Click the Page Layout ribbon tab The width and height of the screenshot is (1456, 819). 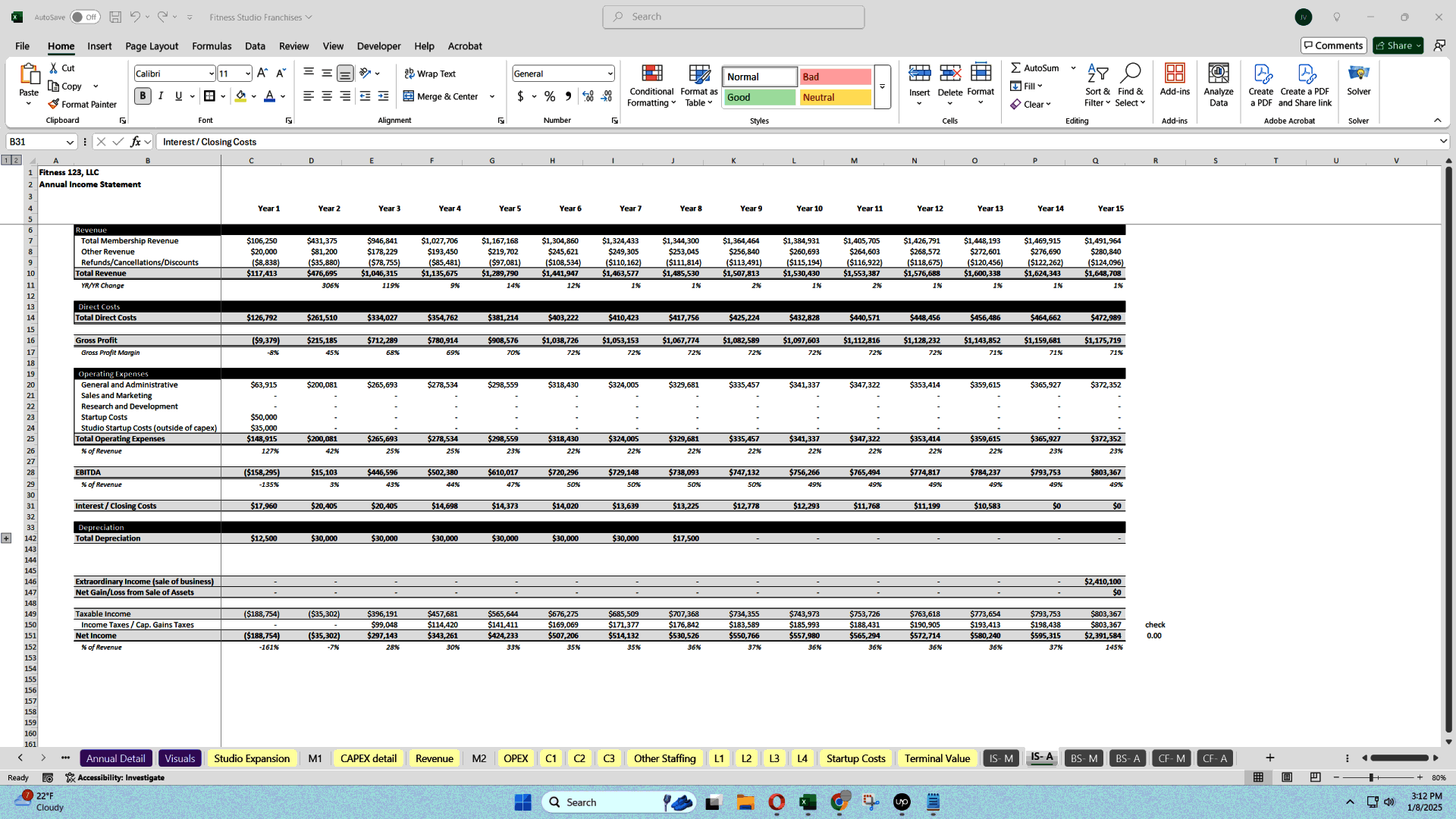click(x=151, y=46)
